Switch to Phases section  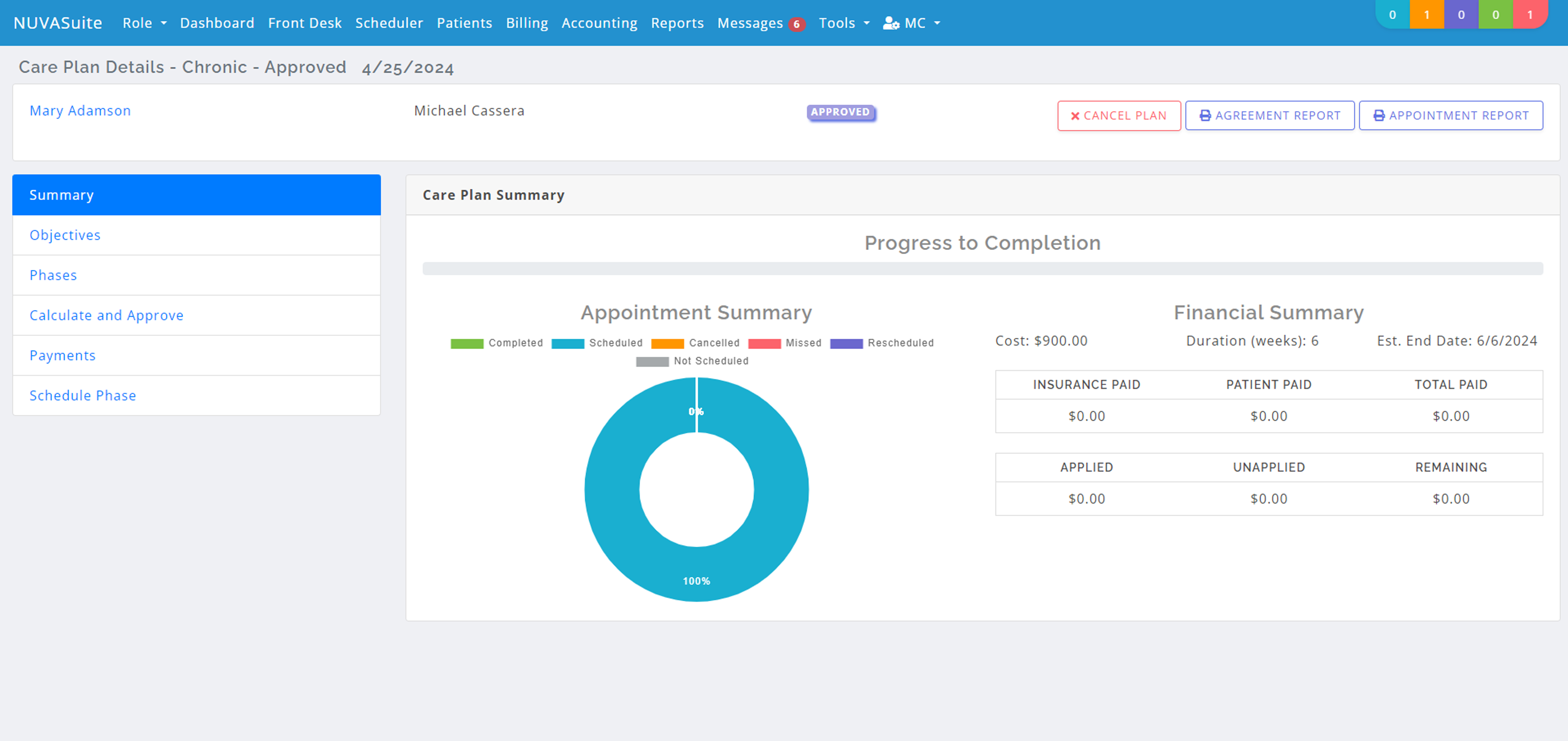(197, 275)
